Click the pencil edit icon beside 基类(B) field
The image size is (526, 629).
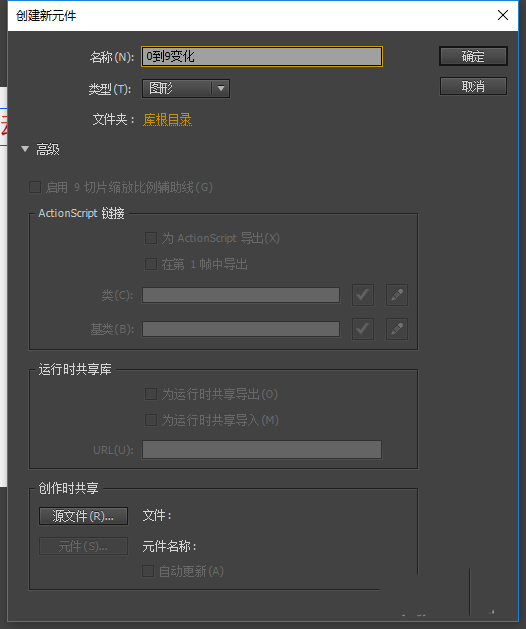coord(397,329)
